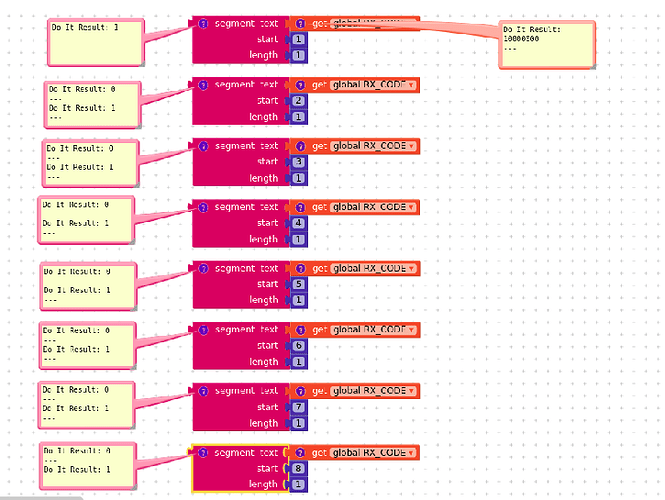Open global RX_CODE dropdown in second row
This screenshot has height=500, width=665.
[x=374, y=85]
